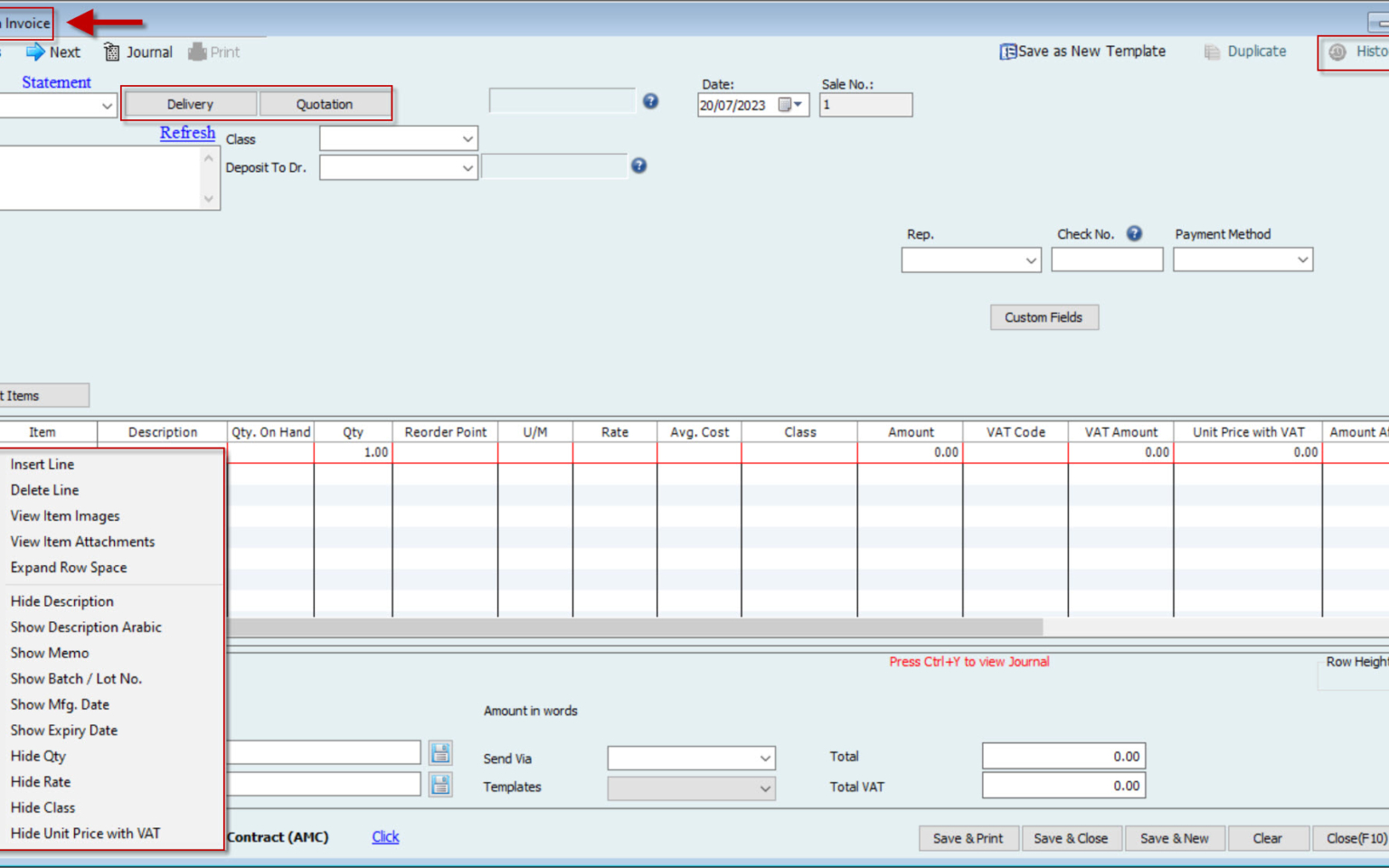Click the Reorder Point column header
This screenshot has height=868, width=1389.
click(x=445, y=432)
